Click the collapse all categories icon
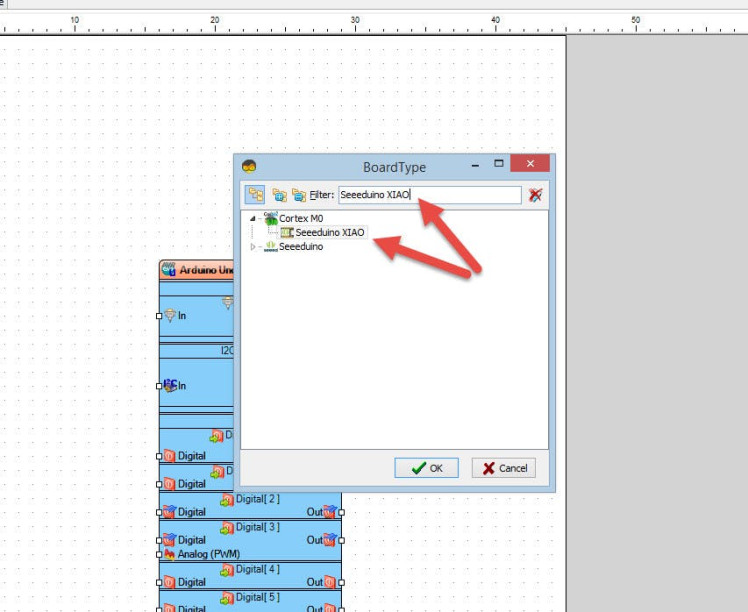 [x=299, y=195]
